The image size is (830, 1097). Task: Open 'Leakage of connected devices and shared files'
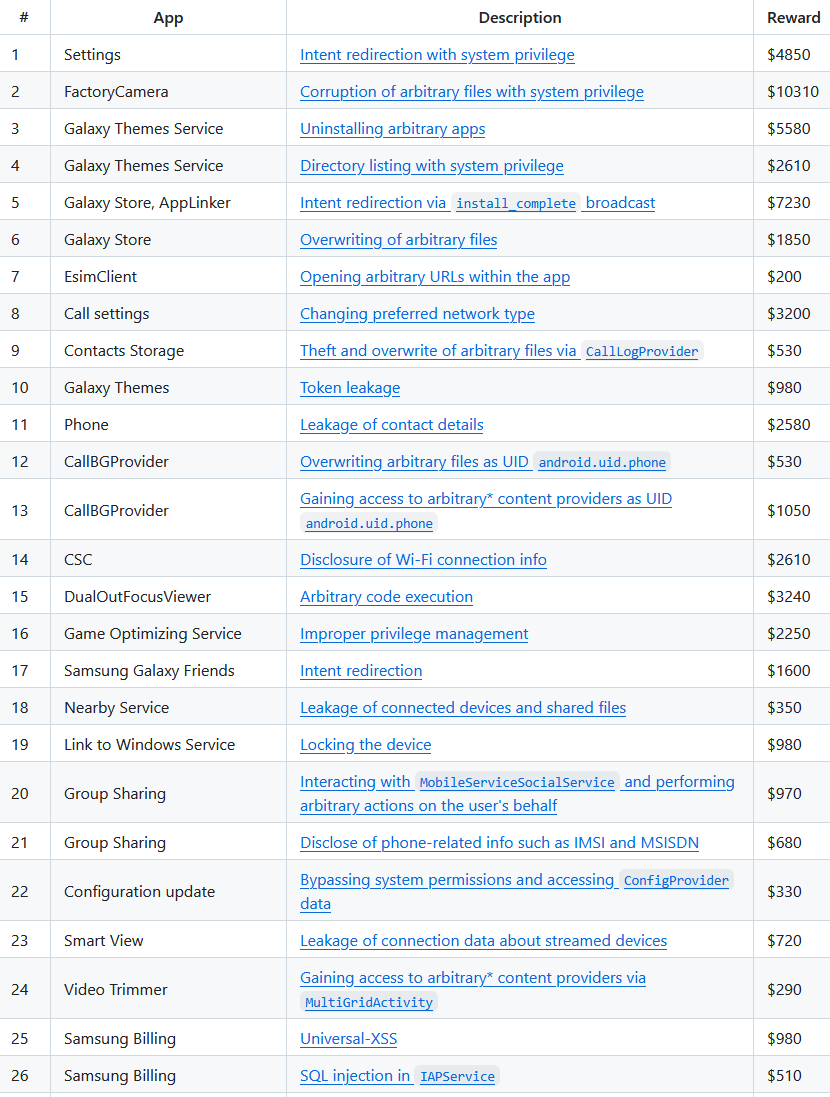(x=463, y=708)
